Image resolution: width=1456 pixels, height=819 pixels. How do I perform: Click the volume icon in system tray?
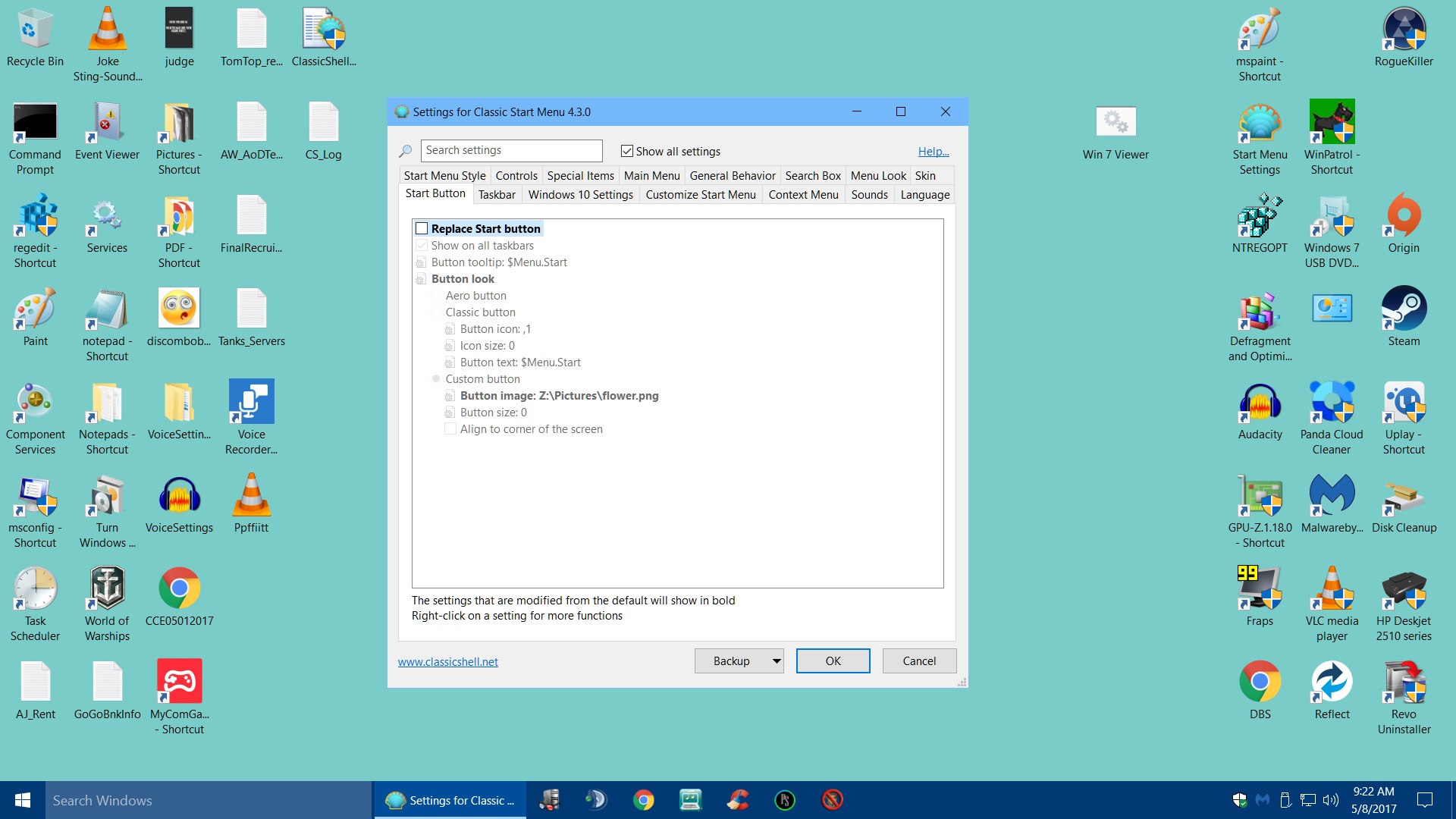coord(1330,800)
